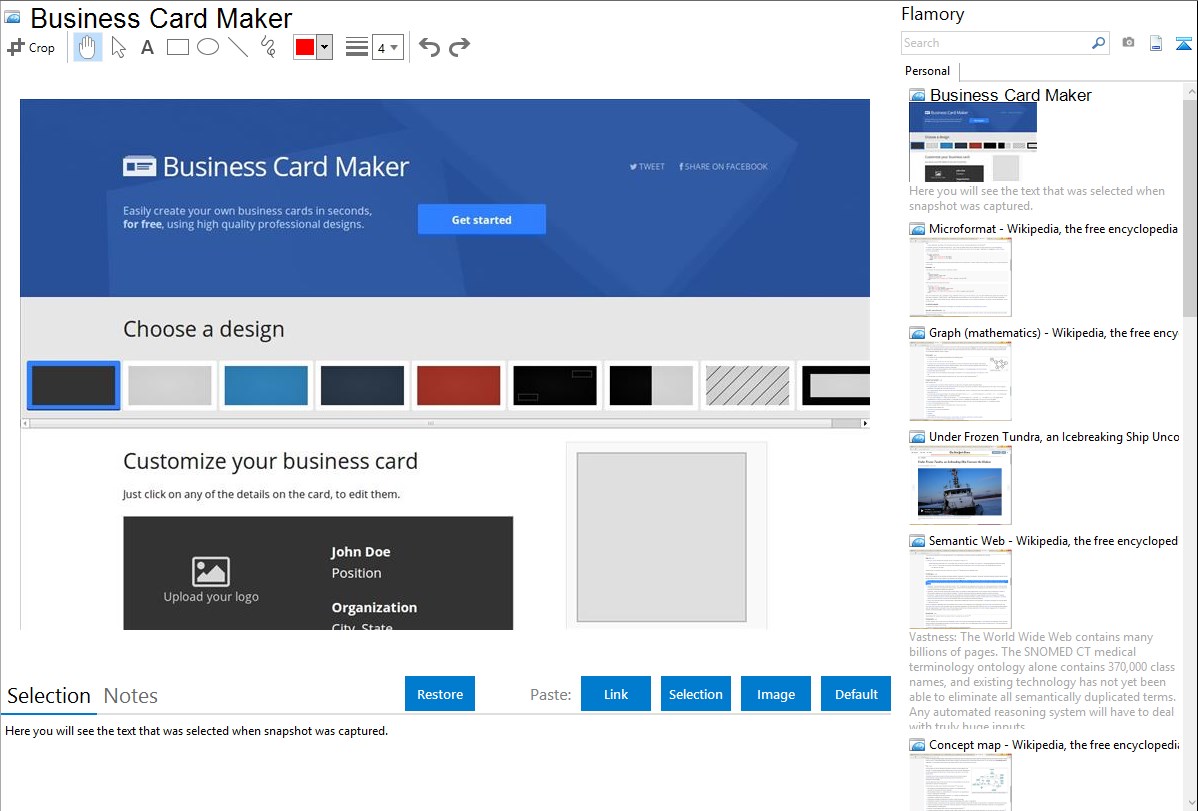1198x811 pixels.
Task: Switch to the Selection tab
Action: coord(49,696)
